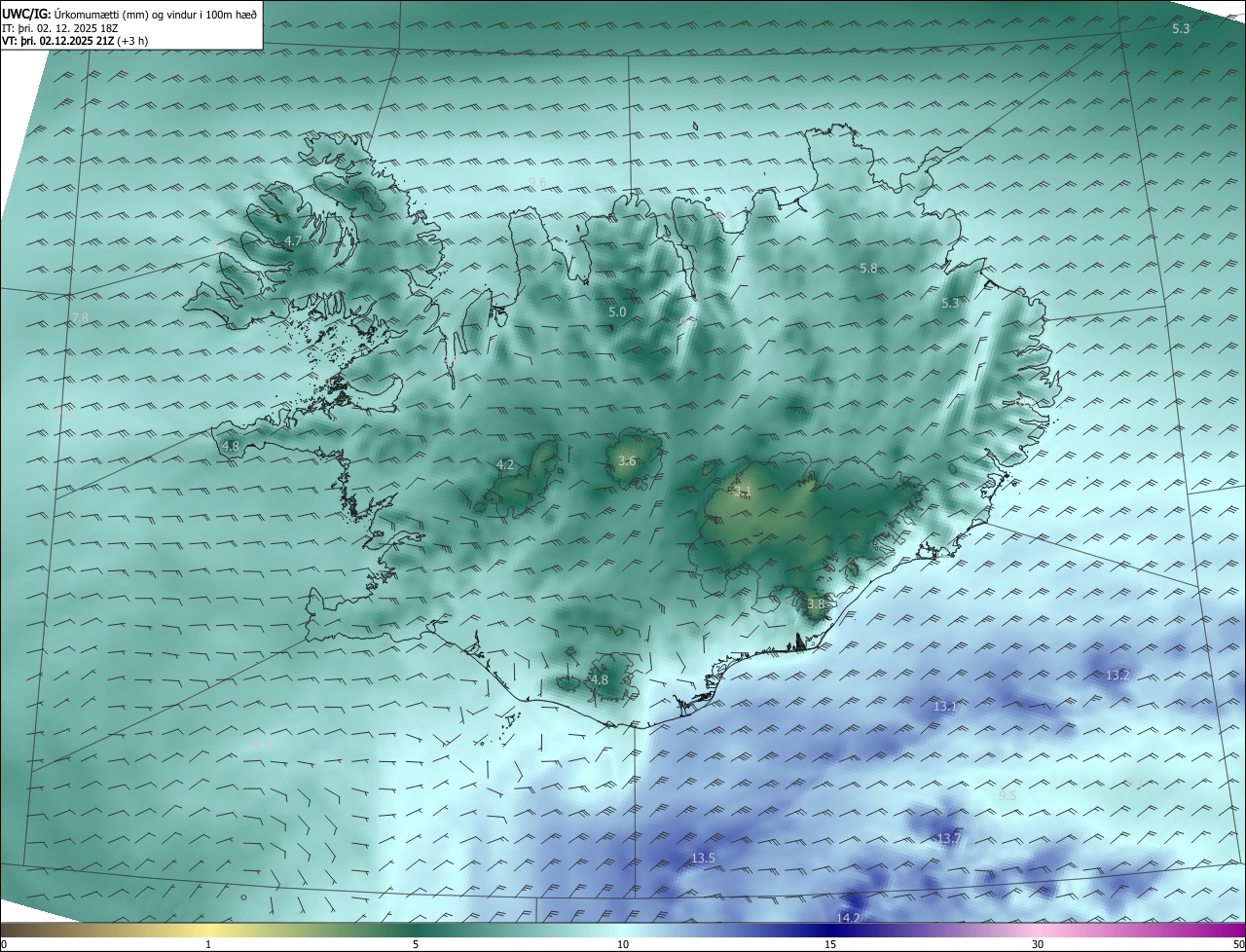Click the 4.8 value on the southern glacier
The width and height of the screenshot is (1246, 952).
(599, 679)
